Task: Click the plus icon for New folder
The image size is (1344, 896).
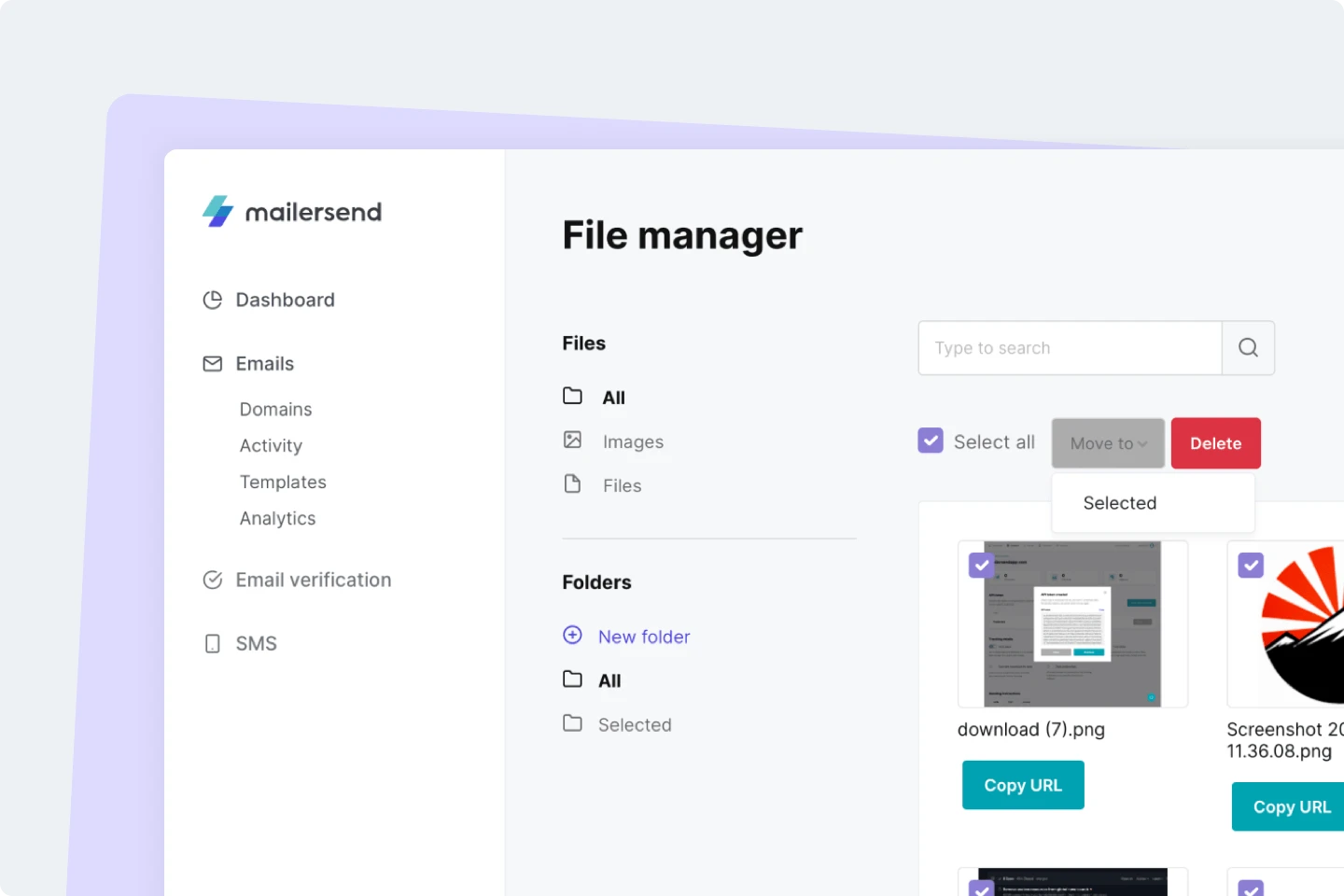Action: point(572,635)
